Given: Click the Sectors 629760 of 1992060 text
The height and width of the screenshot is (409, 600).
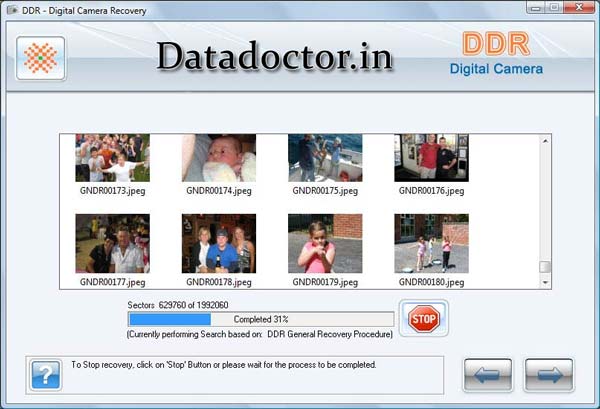Looking at the screenshot, I should click(178, 305).
